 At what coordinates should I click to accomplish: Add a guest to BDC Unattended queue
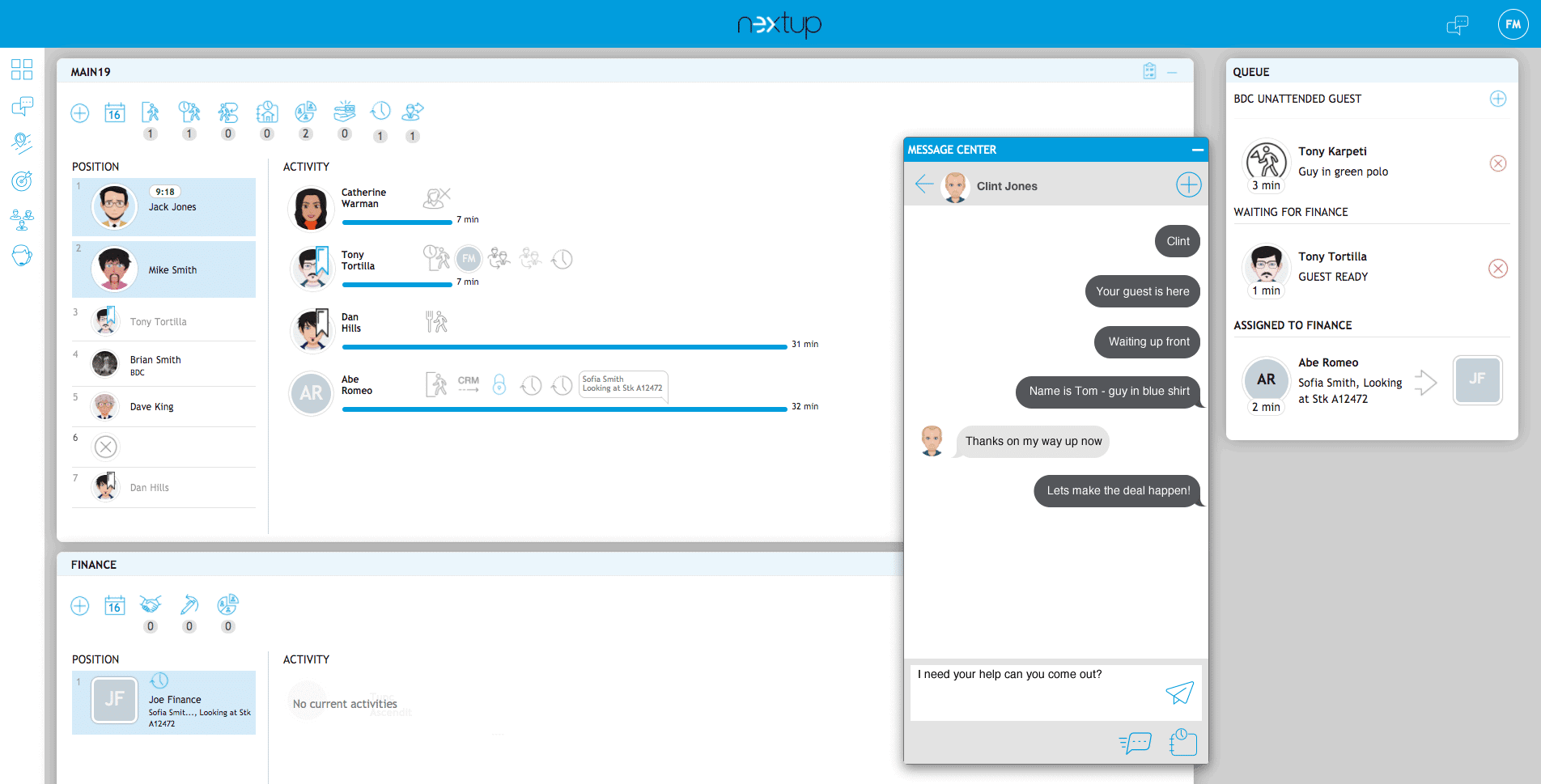1498,99
